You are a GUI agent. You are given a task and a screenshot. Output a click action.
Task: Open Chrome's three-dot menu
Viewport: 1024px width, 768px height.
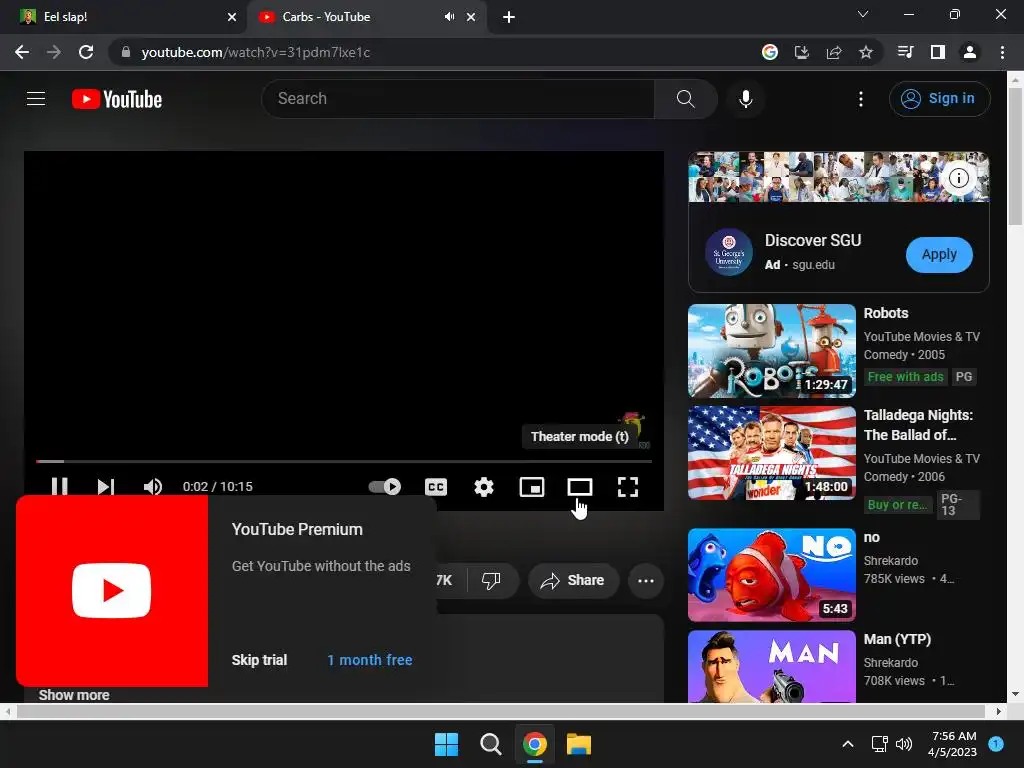[x=1002, y=52]
